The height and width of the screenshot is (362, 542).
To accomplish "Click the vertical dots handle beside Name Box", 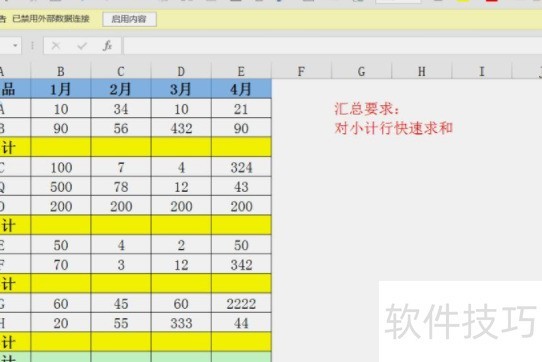I will (32, 46).
